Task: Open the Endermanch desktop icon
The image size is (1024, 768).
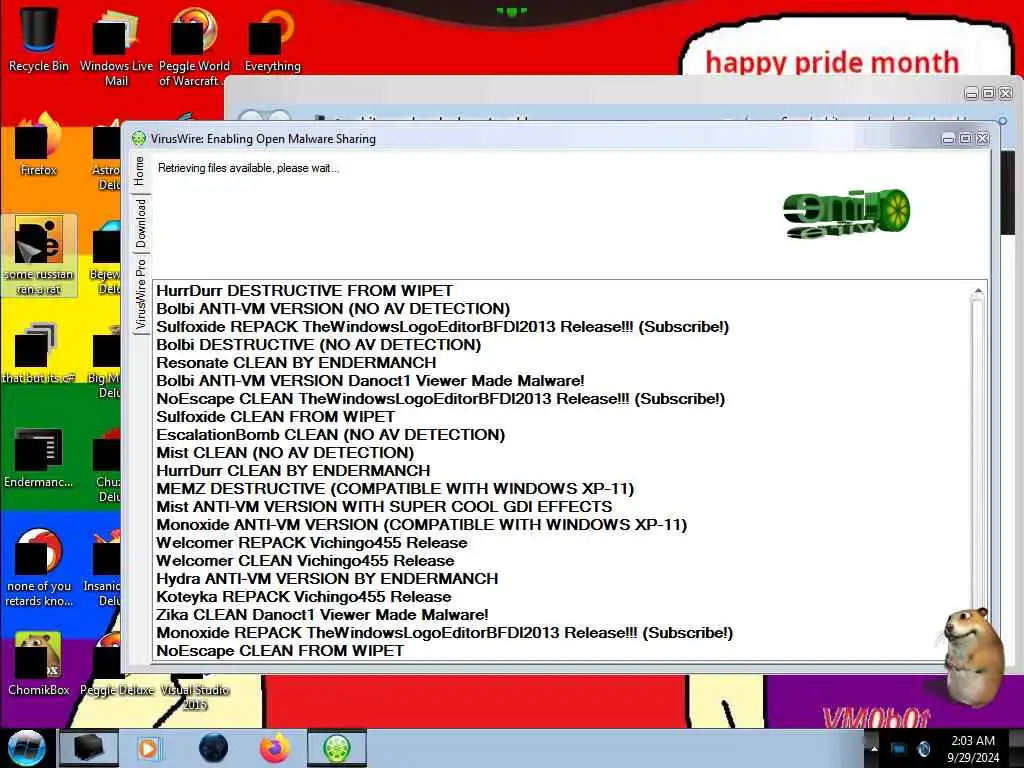Action: click(39, 457)
